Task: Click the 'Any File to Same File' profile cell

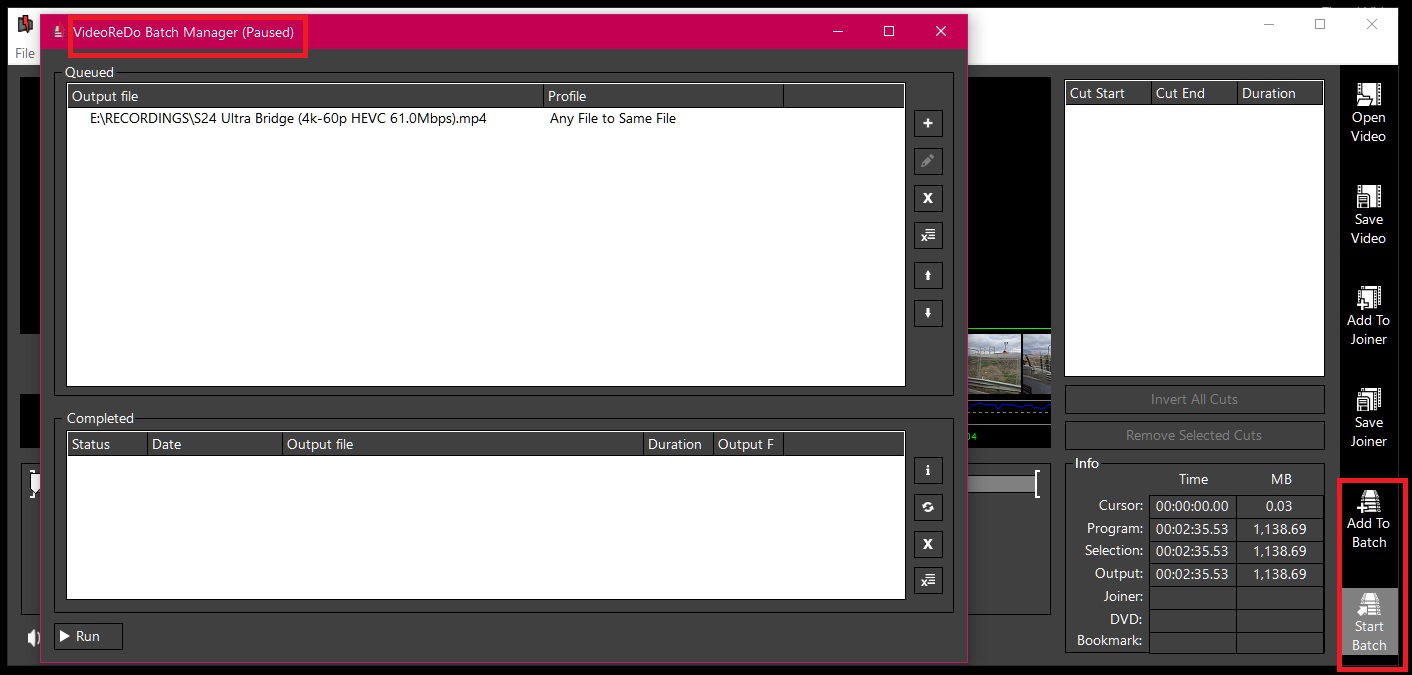Action: point(613,118)
